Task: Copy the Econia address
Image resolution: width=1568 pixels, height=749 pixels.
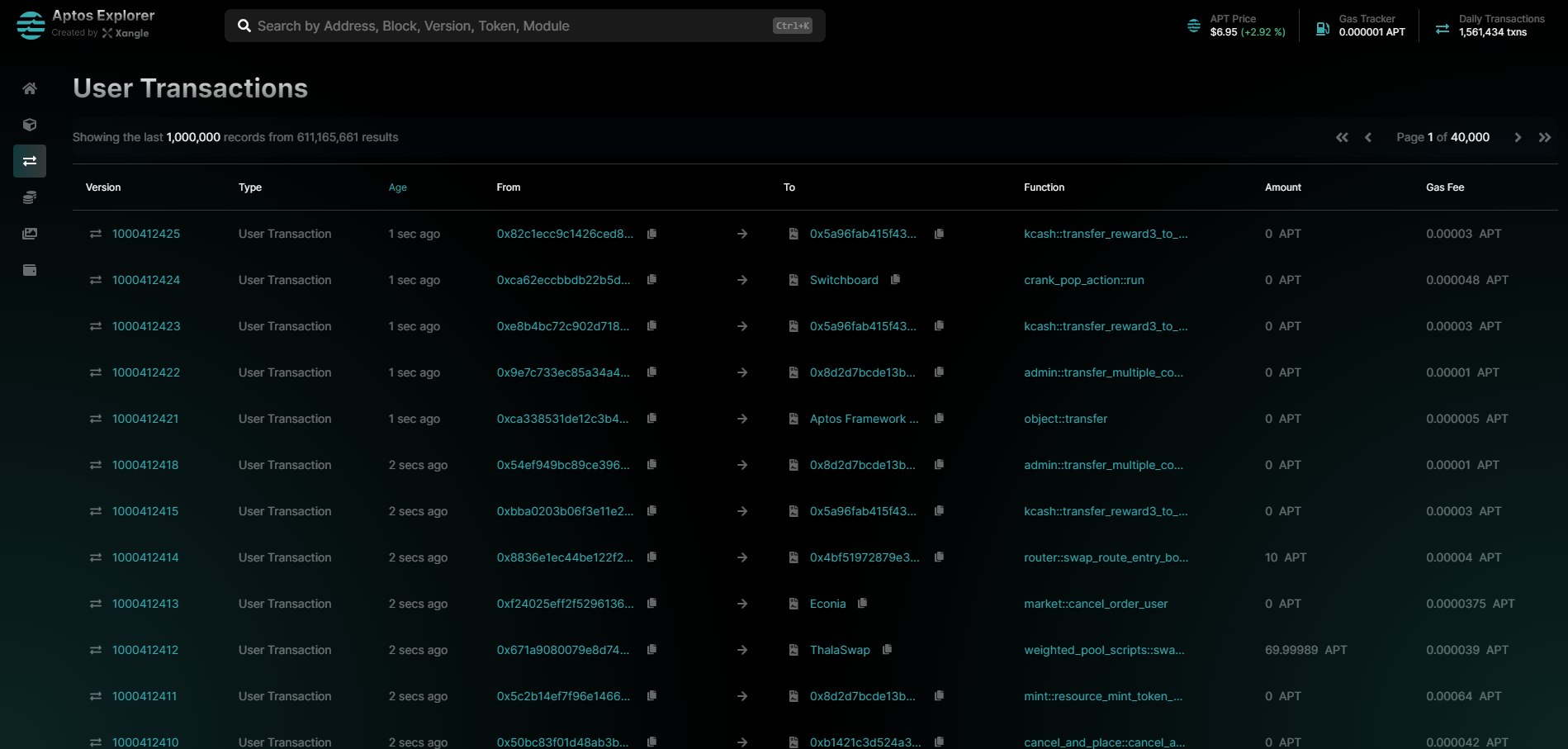Action: point(862,604)
